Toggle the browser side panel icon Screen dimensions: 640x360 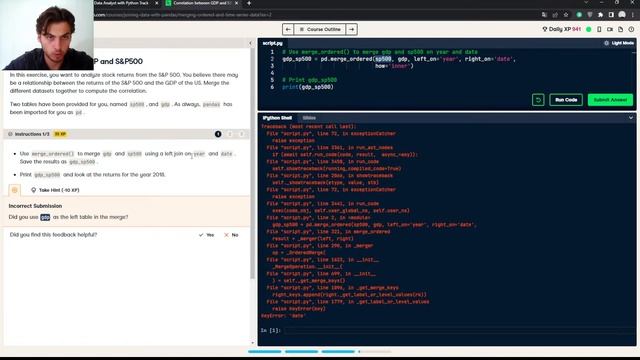pos(611,15)
